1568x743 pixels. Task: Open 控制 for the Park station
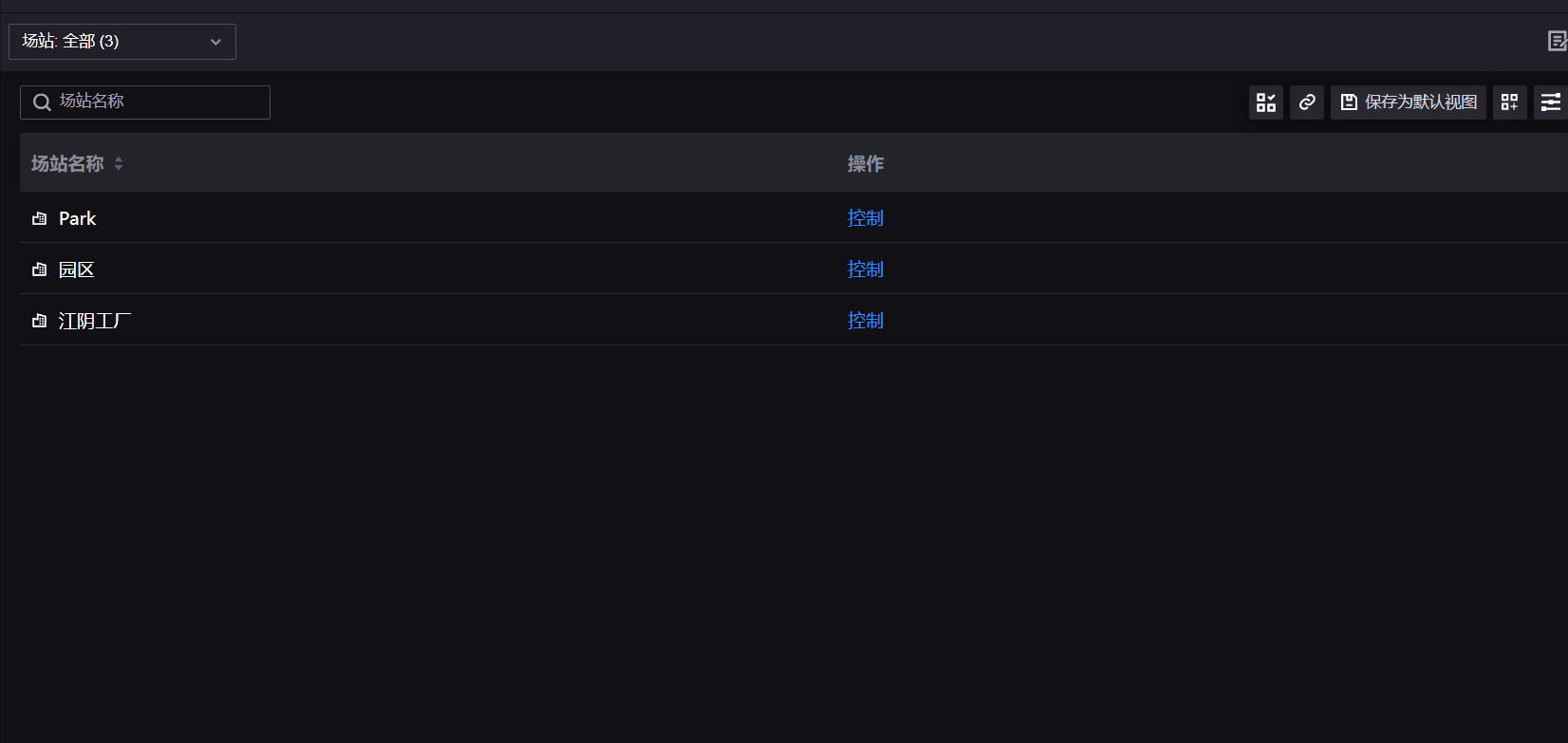[x=865, y=217]
